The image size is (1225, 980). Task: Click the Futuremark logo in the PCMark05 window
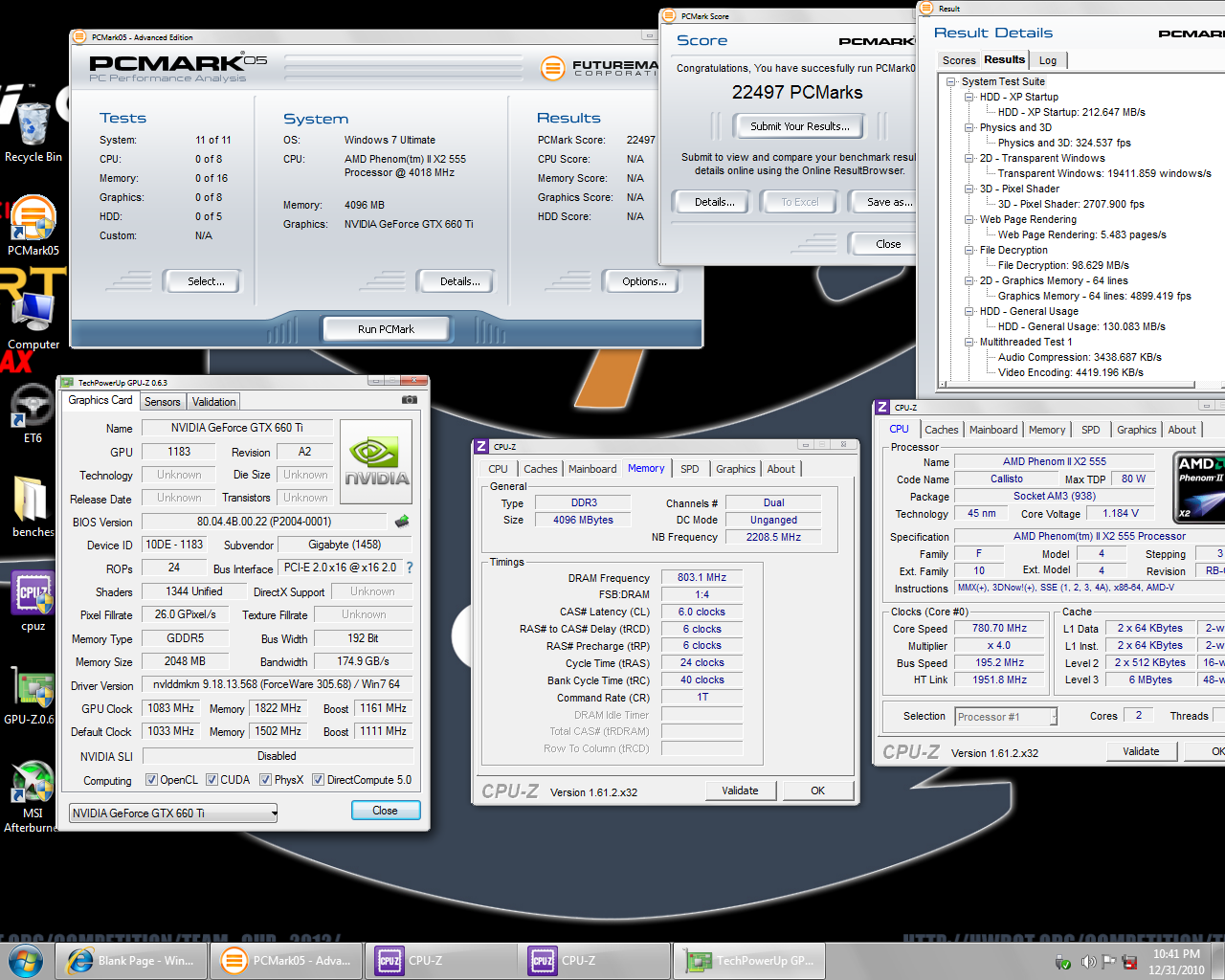[552, 68]
